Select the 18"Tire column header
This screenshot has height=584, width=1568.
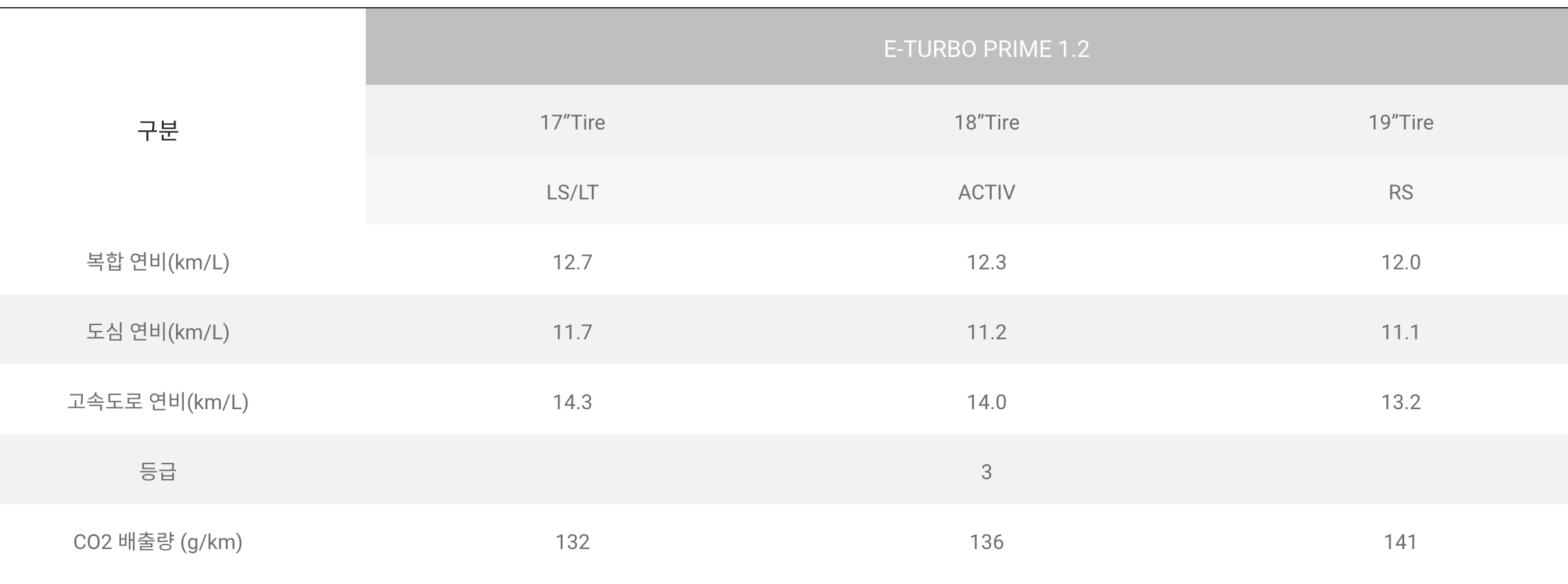point(987,122)
